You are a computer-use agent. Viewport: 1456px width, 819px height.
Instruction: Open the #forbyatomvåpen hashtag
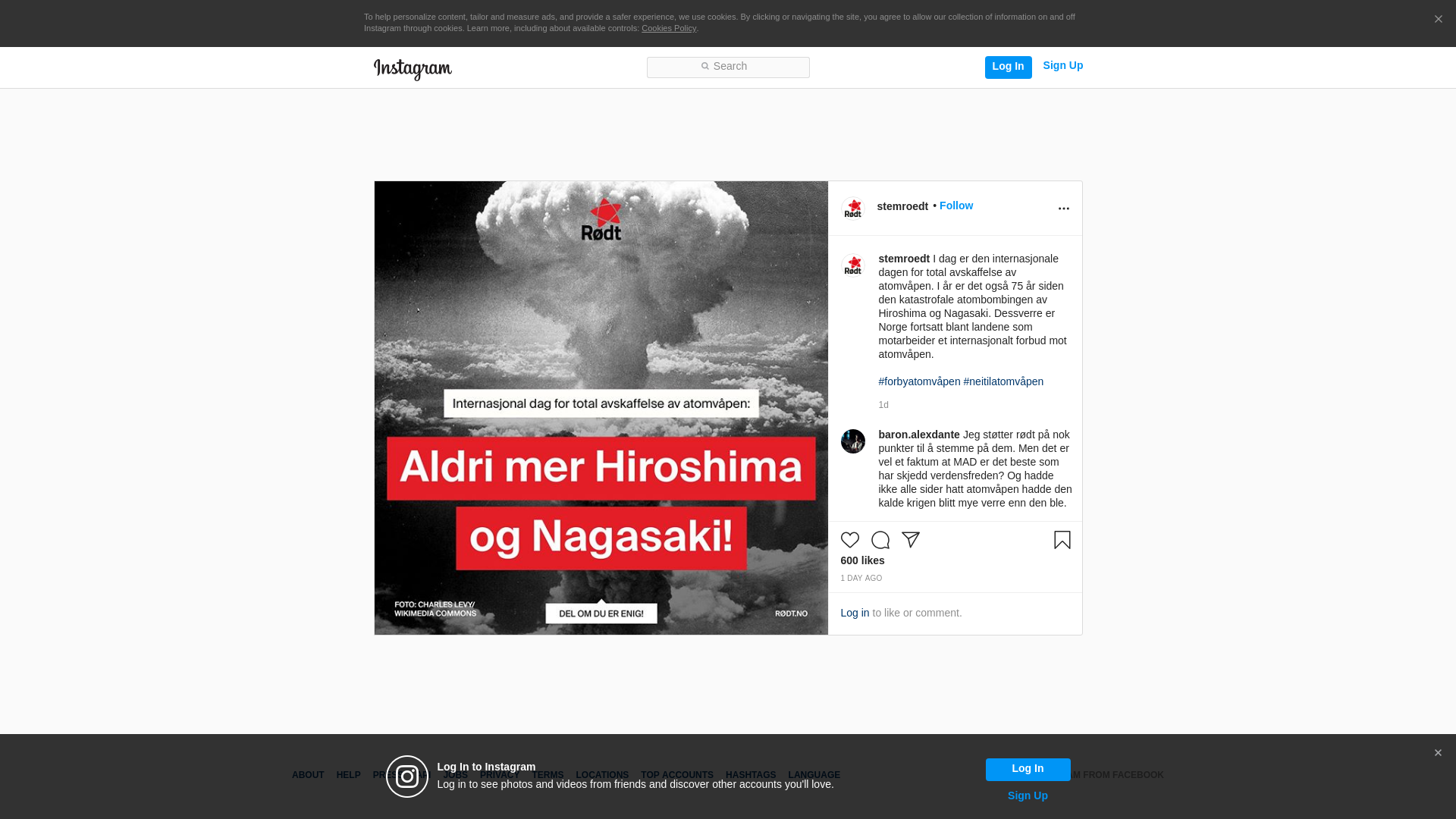tap(919, 381)
